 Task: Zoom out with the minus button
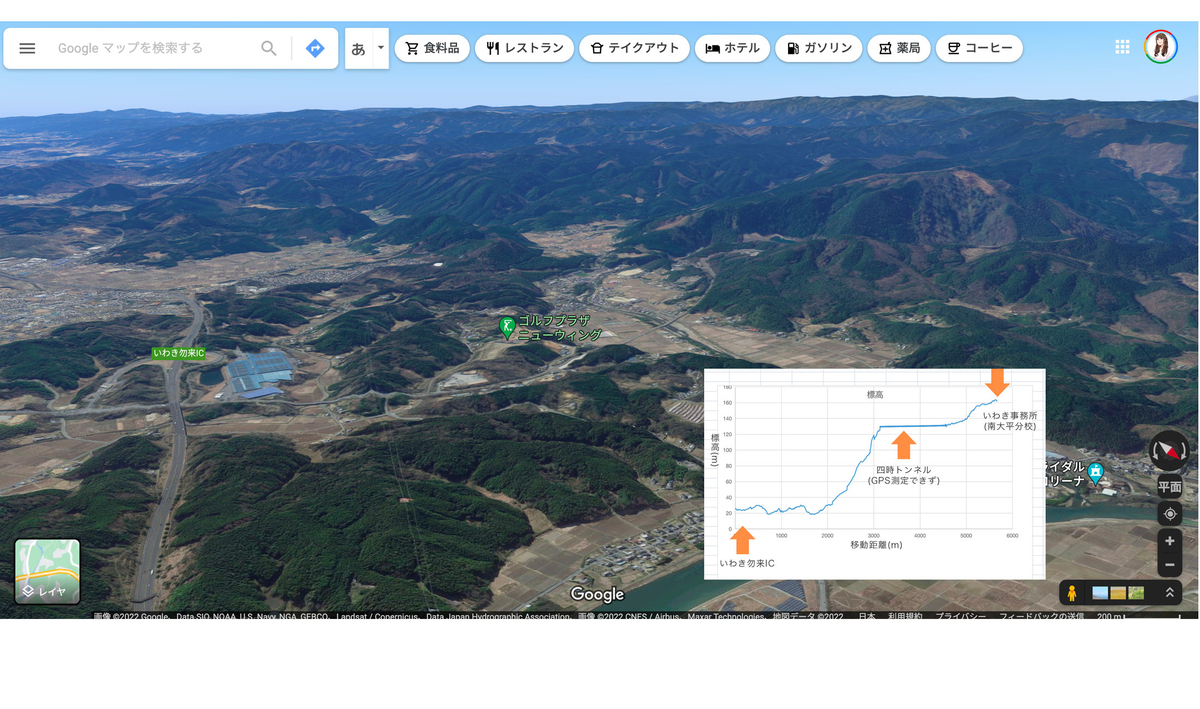coord(1169,565)
